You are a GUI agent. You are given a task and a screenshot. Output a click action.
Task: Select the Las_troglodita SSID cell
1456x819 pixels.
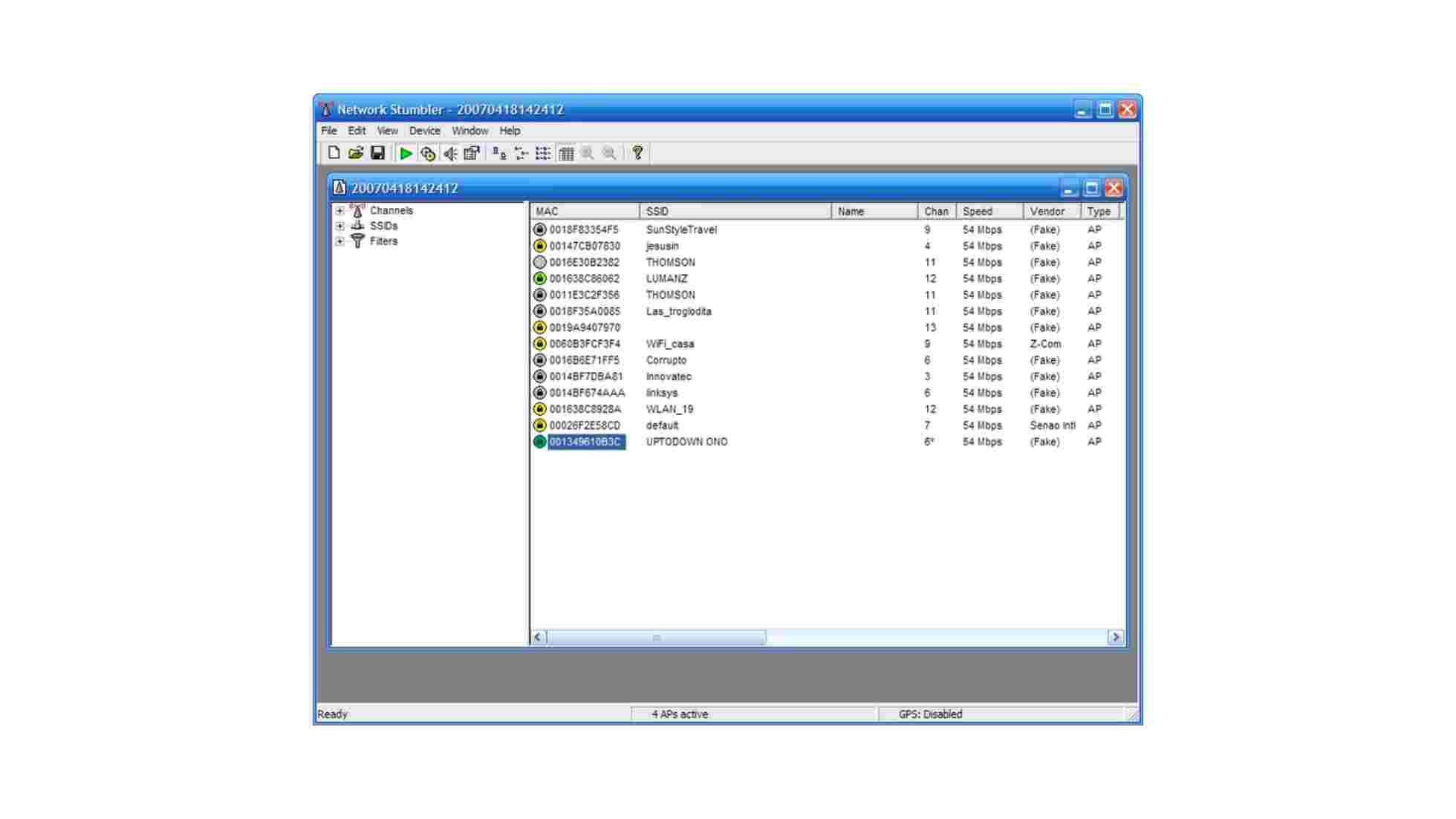click(679, 311)
